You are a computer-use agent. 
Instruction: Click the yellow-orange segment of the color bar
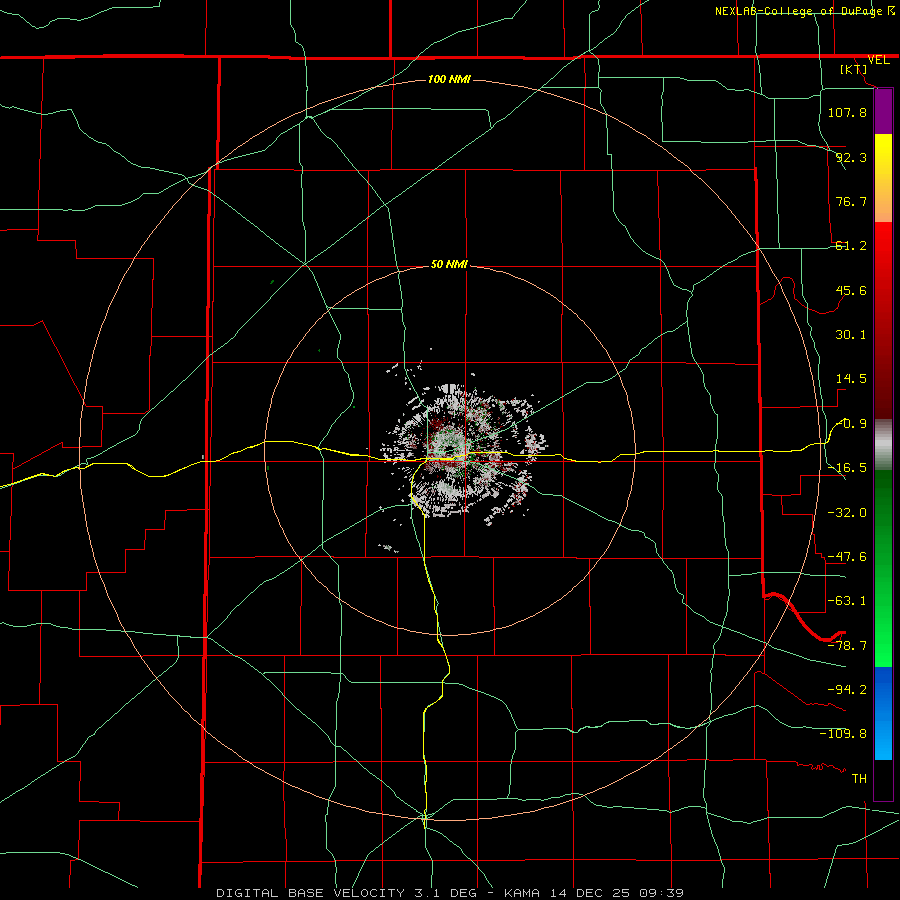(x=883, y=178)
